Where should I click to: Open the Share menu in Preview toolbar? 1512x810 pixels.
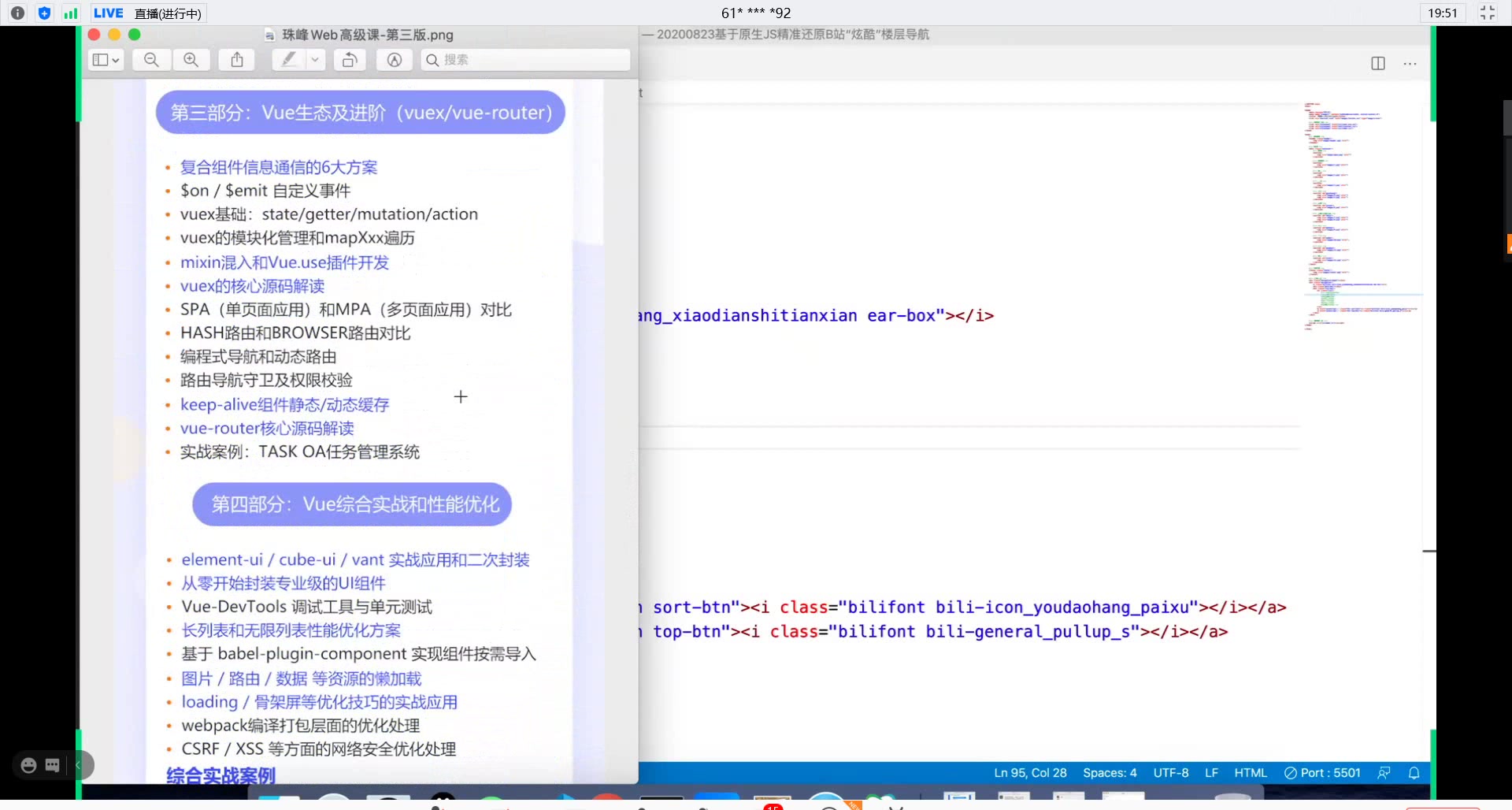[237, 60]
